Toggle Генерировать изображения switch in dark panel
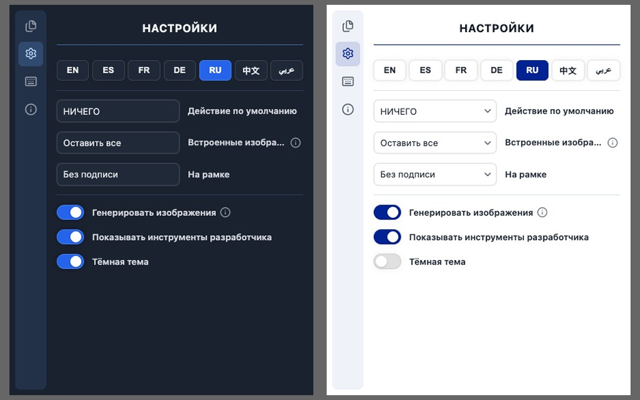 [70, 212]
